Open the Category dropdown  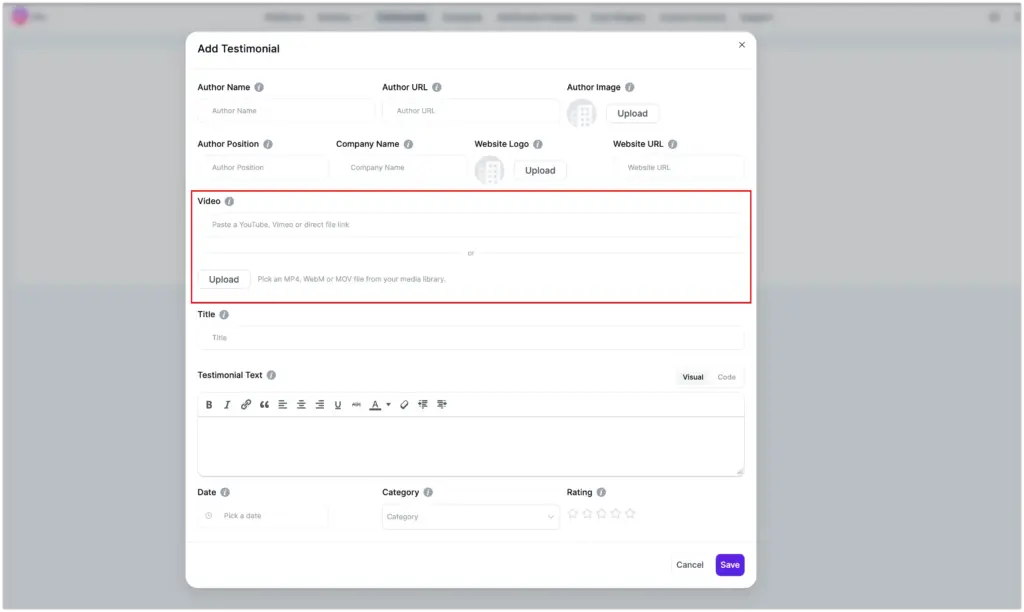[470, 517]
